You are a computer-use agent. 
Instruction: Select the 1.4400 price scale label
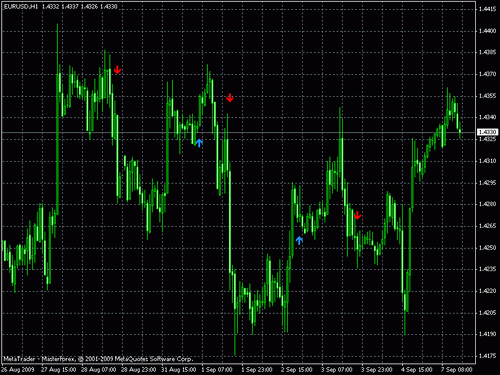(487, 31)
